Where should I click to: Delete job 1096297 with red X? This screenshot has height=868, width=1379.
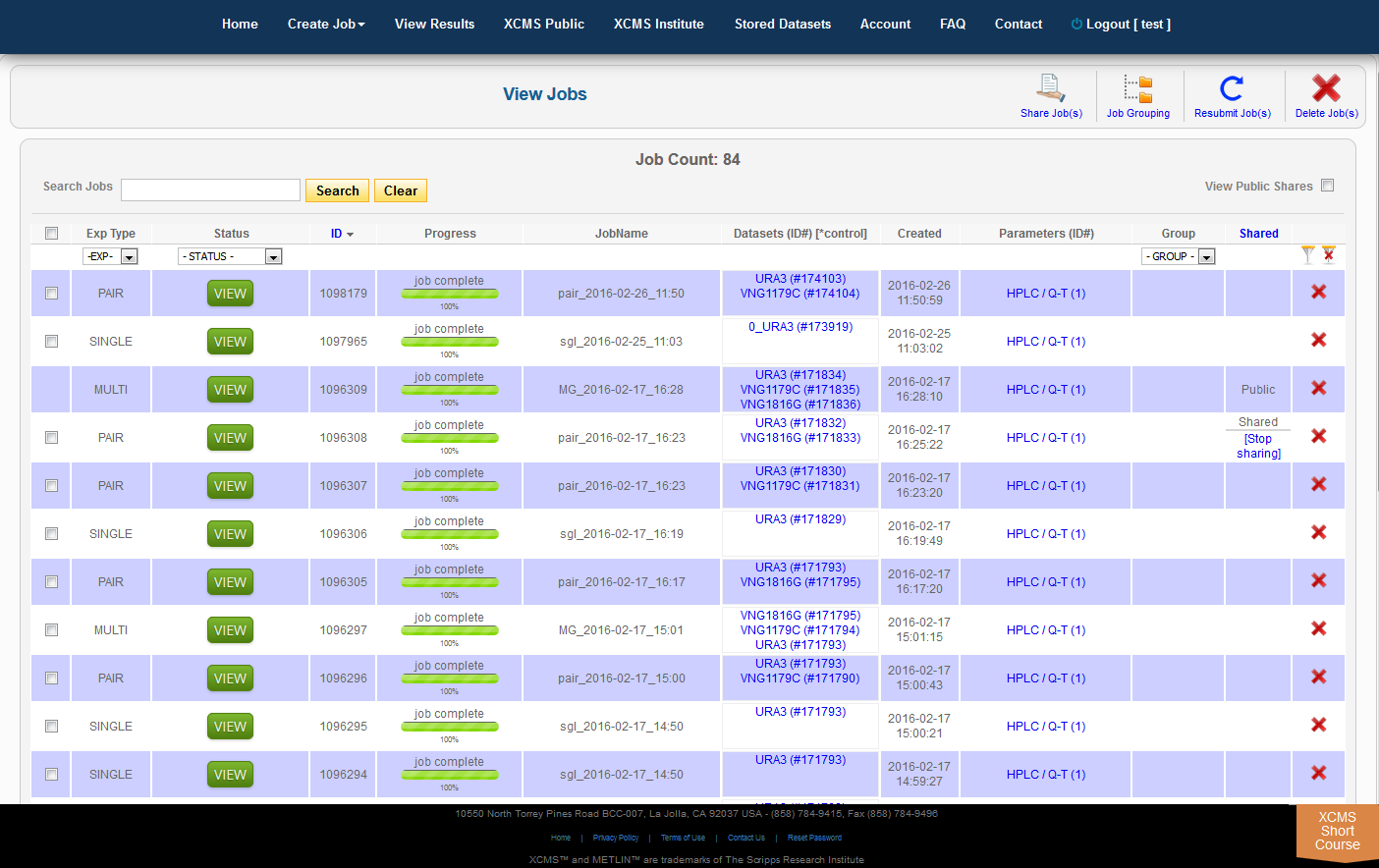[x=1319, y=628]
